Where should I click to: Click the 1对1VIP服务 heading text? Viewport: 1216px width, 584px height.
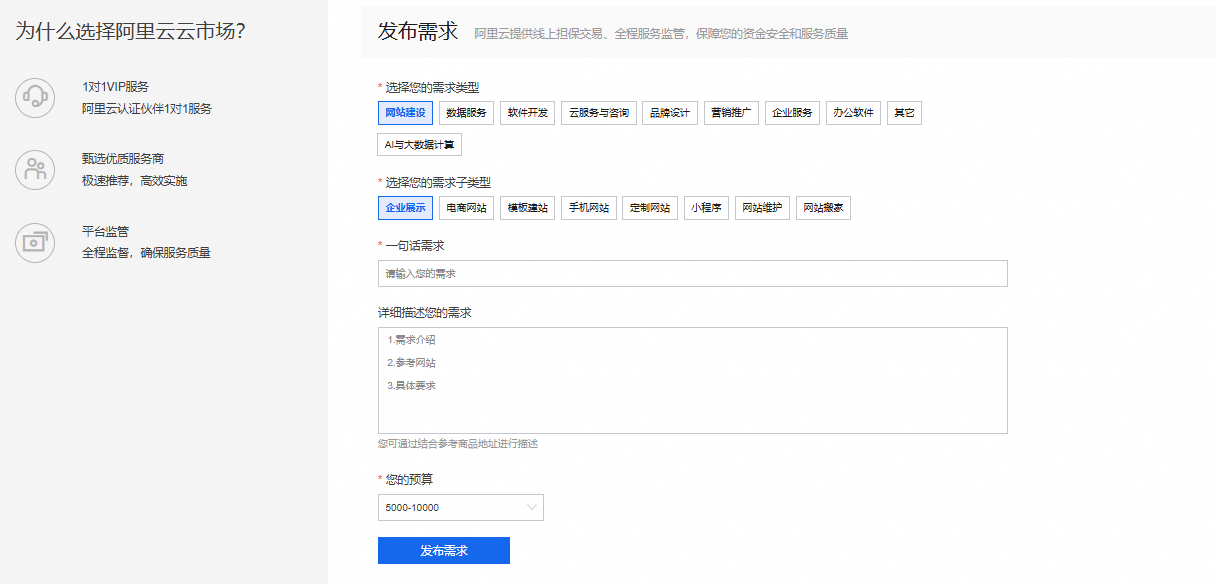tap(115, 87)
